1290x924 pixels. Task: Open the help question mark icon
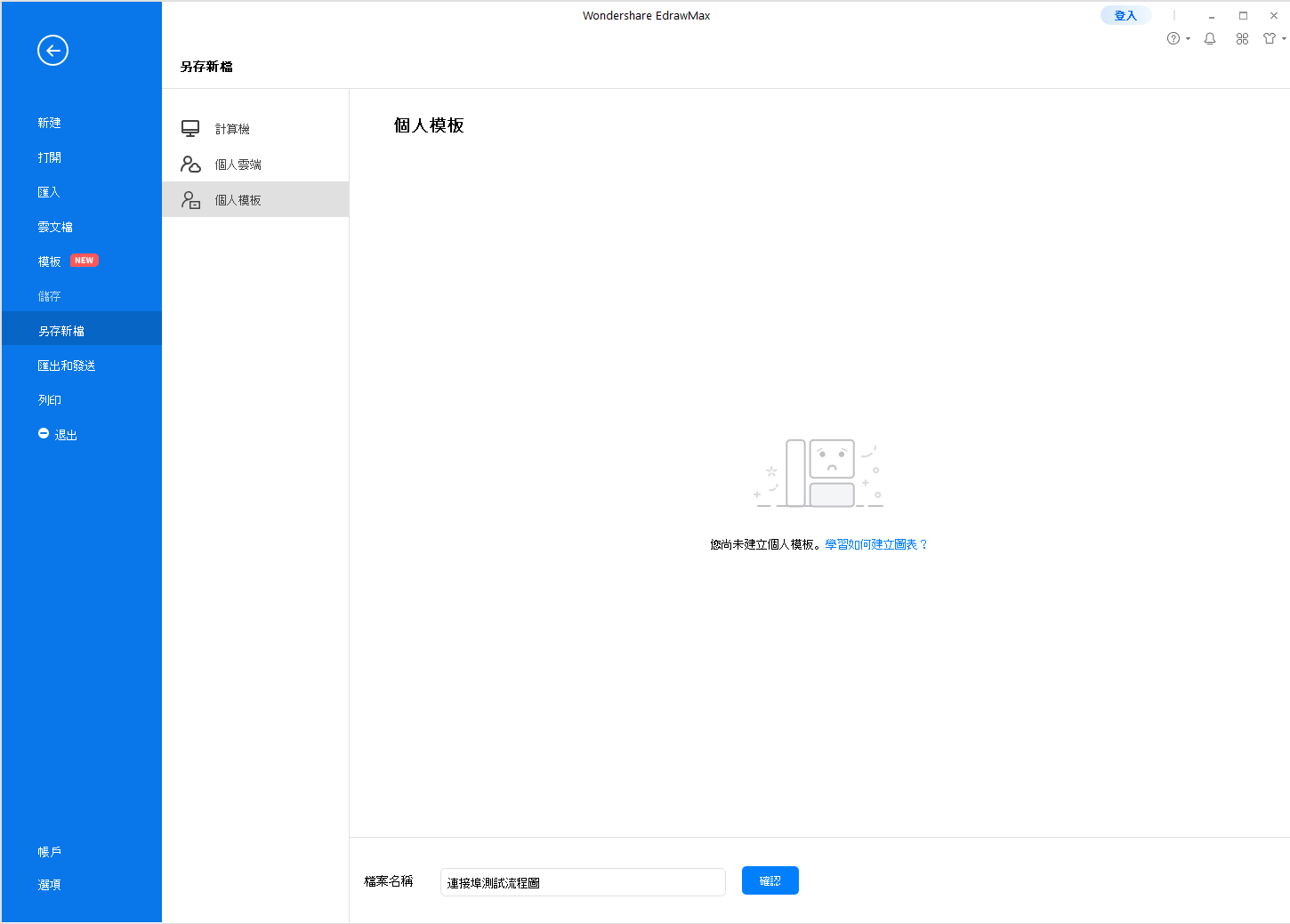point(1173,38)
